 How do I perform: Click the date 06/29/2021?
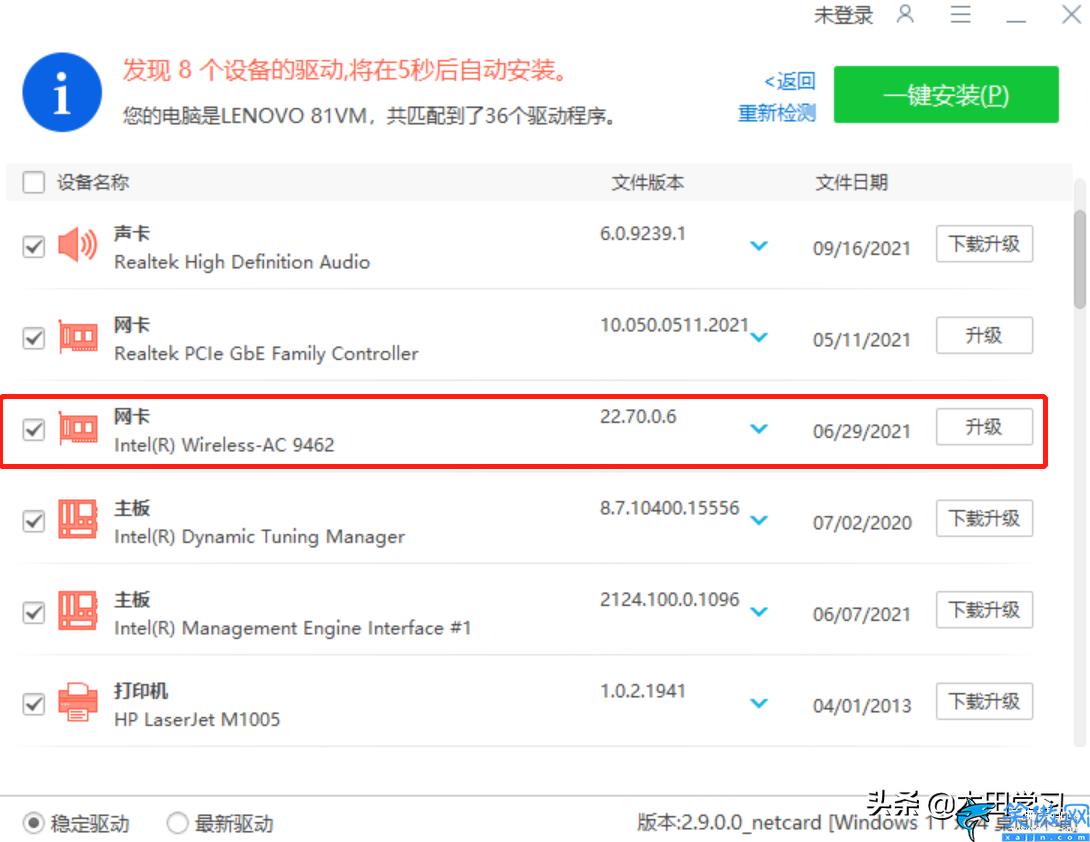pyautogui.click(x=862, y=431)
